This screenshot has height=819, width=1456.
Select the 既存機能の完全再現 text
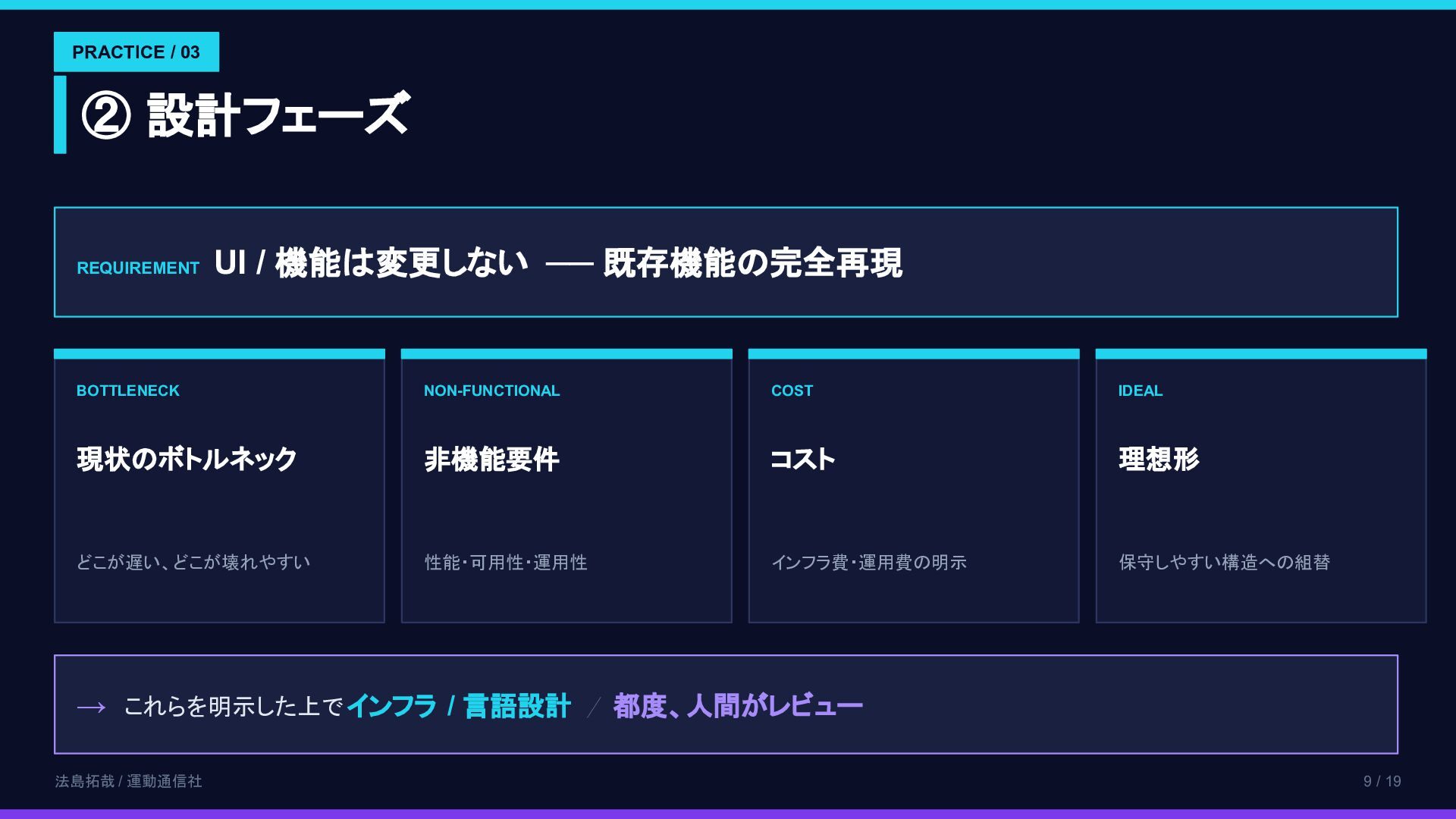click(x=752, y=263)
